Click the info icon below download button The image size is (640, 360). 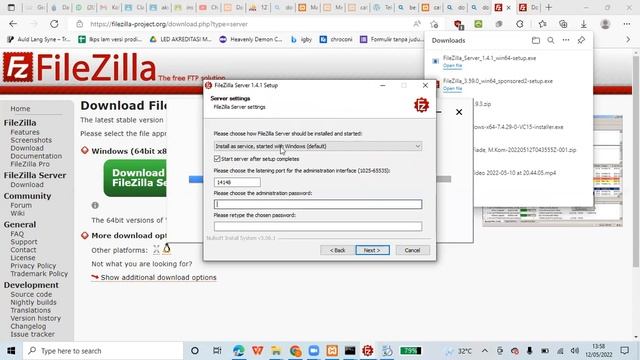coord(95,205)
